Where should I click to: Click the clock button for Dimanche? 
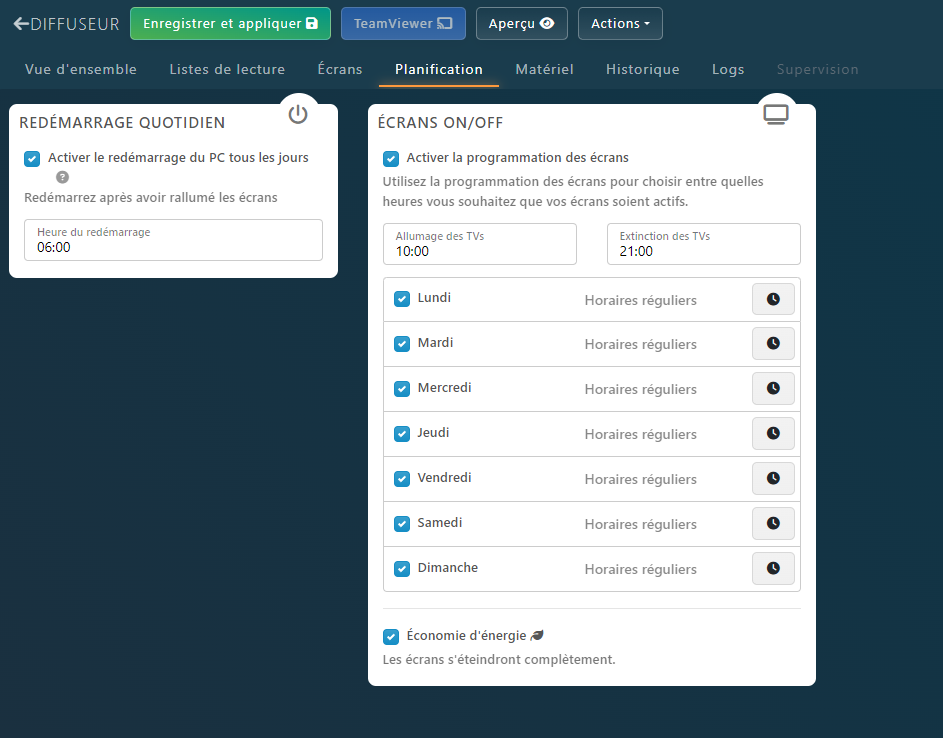click(x=773, y=569)
